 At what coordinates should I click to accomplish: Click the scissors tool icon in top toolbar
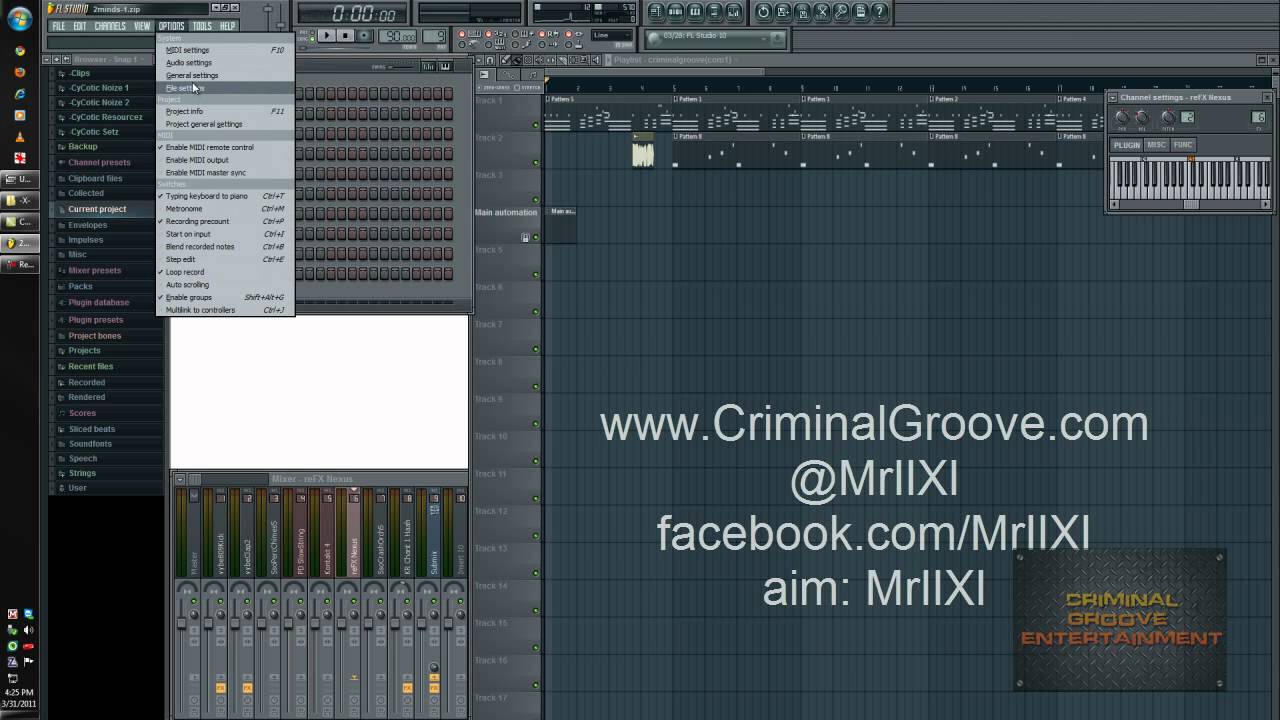pos(822,12)
